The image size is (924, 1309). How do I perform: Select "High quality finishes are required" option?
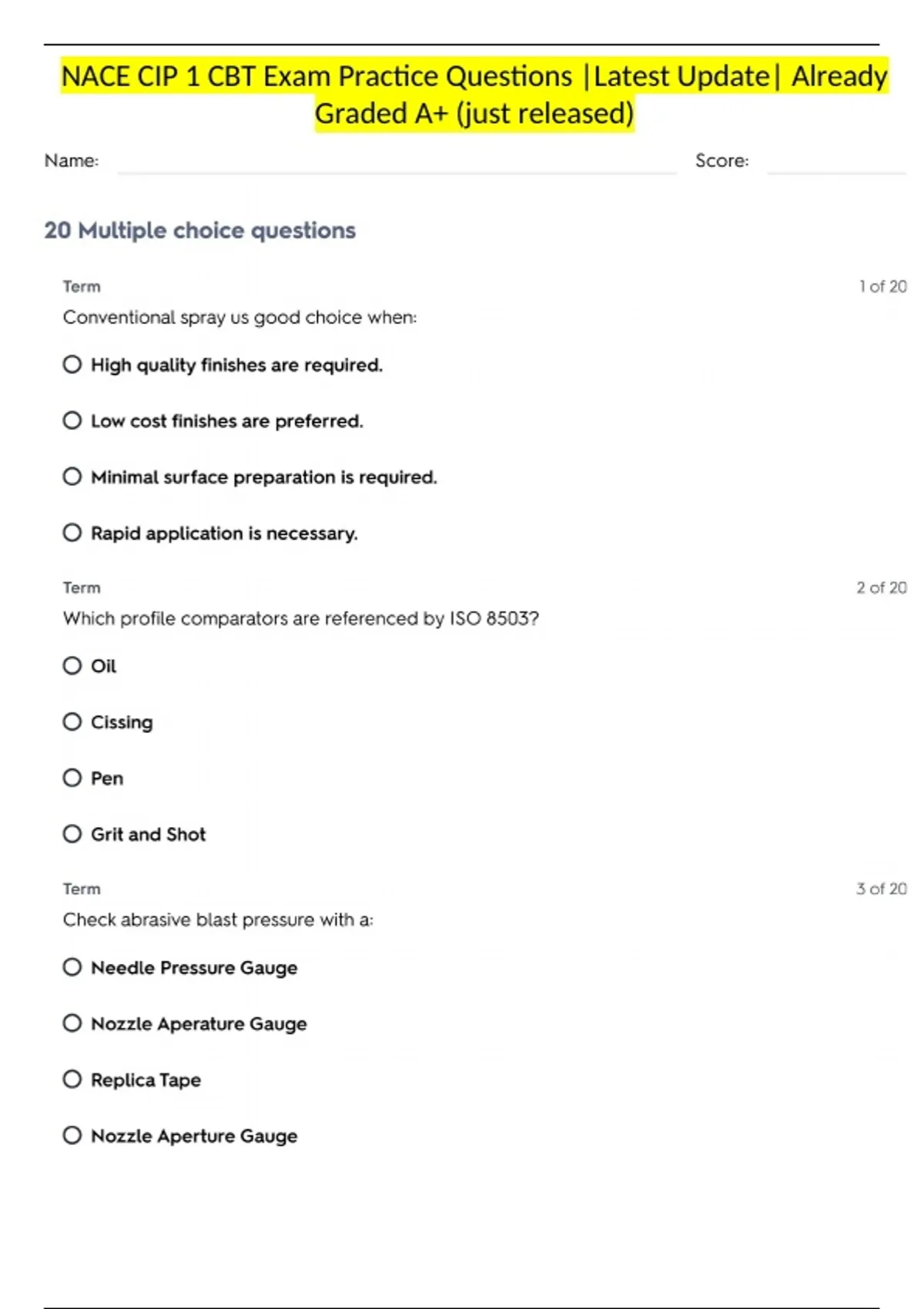tap(72, 364)
